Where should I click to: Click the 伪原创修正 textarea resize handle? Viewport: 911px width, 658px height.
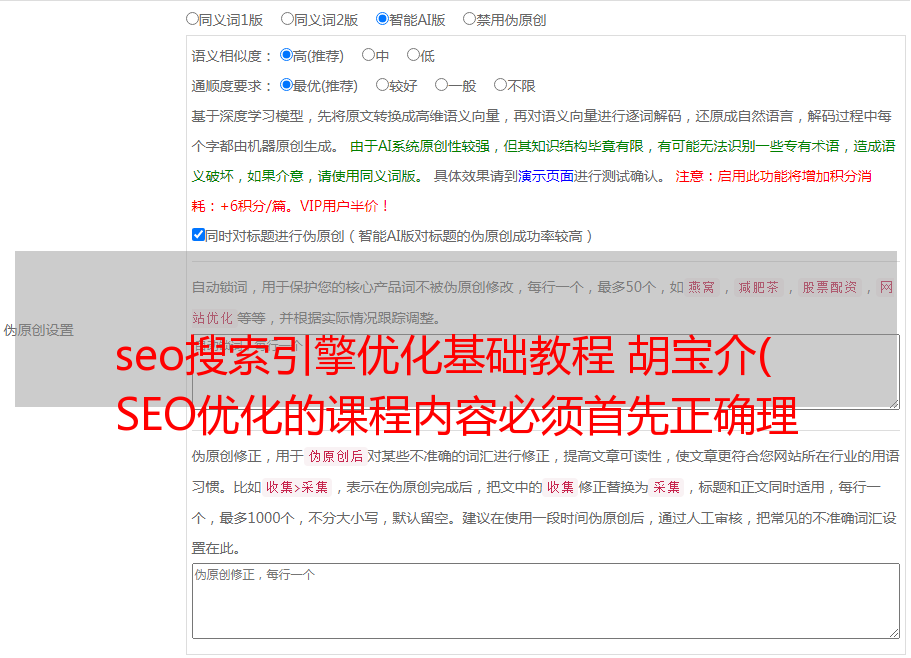coord(894,634)
